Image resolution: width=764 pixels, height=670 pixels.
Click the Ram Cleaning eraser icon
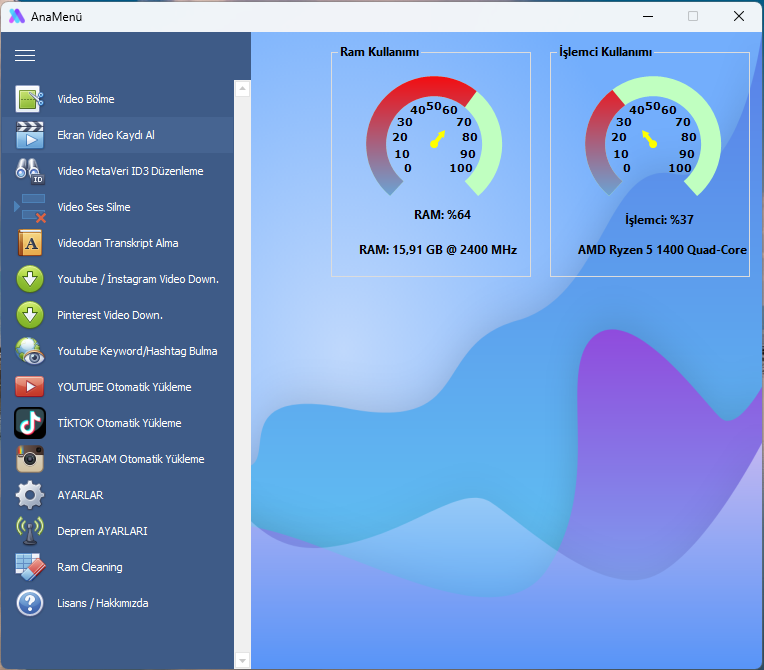click(x=30, y=567)
